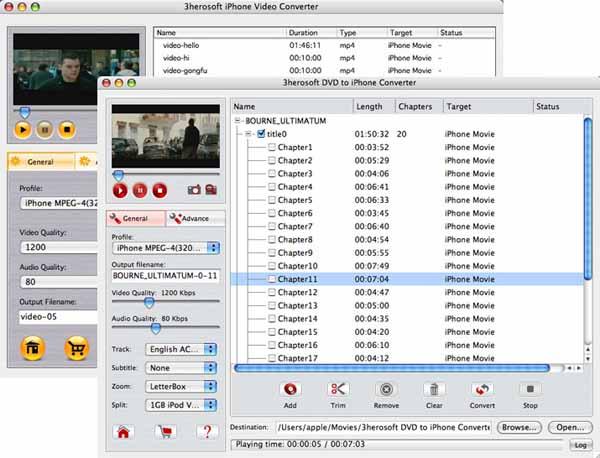Check the Chapter3 checkbox

click(272, 174)
